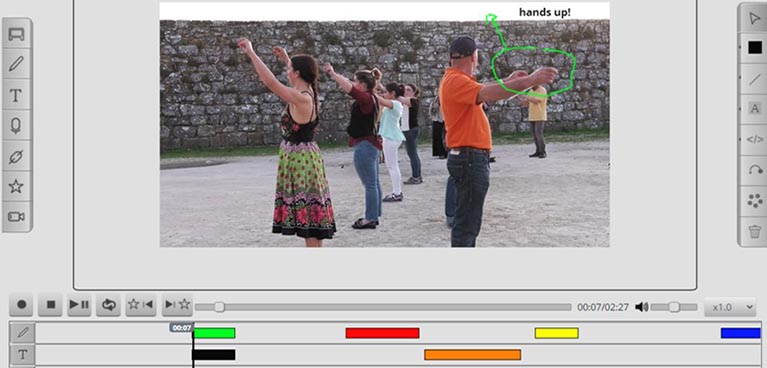Image resolution: width=767 pixels, height=368 pixels.
Task: Select the yellow drawing clip on timeline
Action: (557, 333)
